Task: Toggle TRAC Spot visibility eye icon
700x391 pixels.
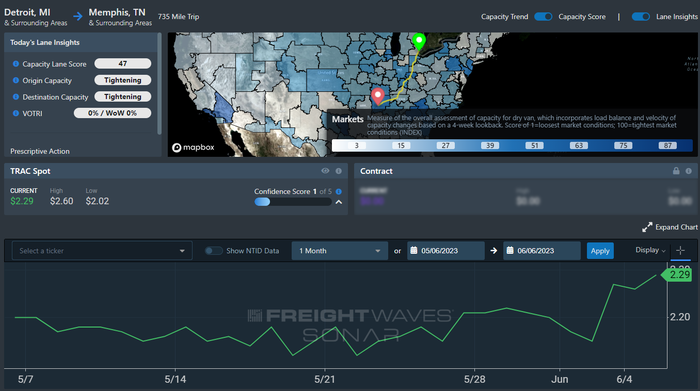Action: point(325,171)
